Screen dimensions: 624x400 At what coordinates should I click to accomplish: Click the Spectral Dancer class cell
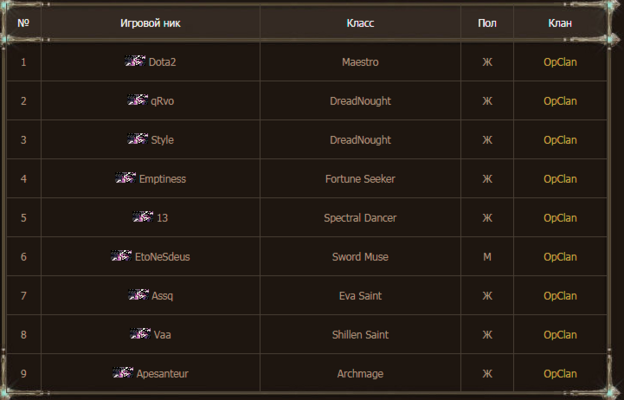[x=360, y=218]
